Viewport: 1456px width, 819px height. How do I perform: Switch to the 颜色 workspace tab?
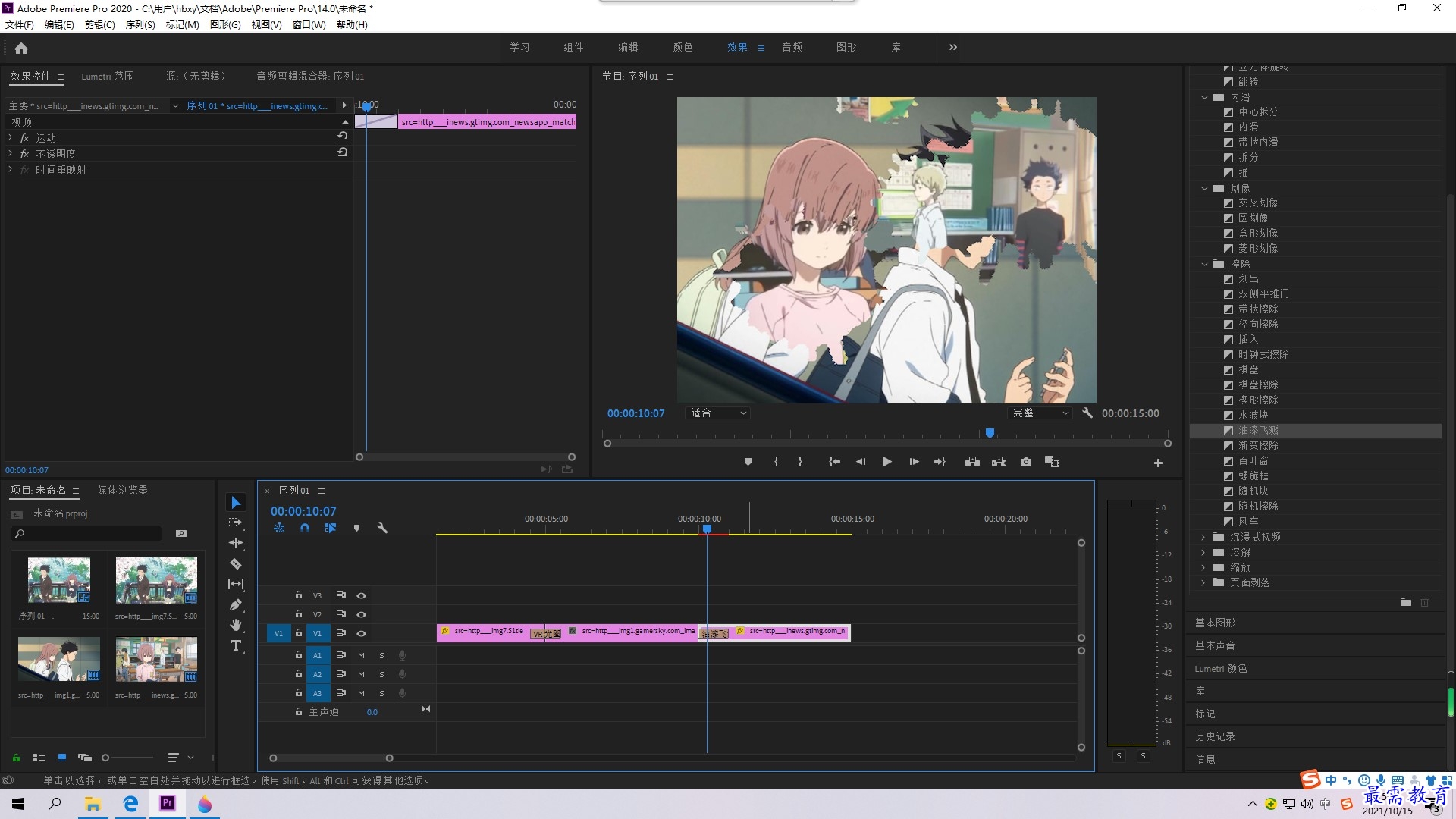pyautogui.click(x=682, y=47)
